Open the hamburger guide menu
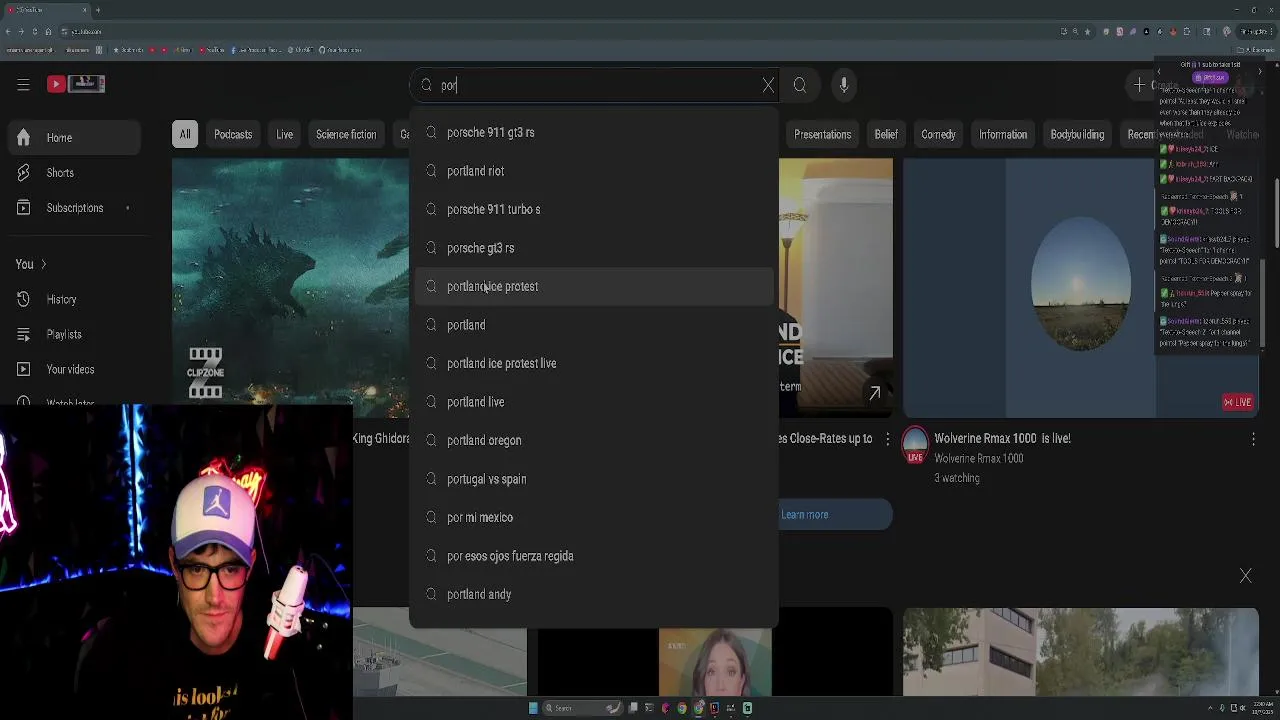This screenshot has width=1280, height=720. [x=23, y=85]
